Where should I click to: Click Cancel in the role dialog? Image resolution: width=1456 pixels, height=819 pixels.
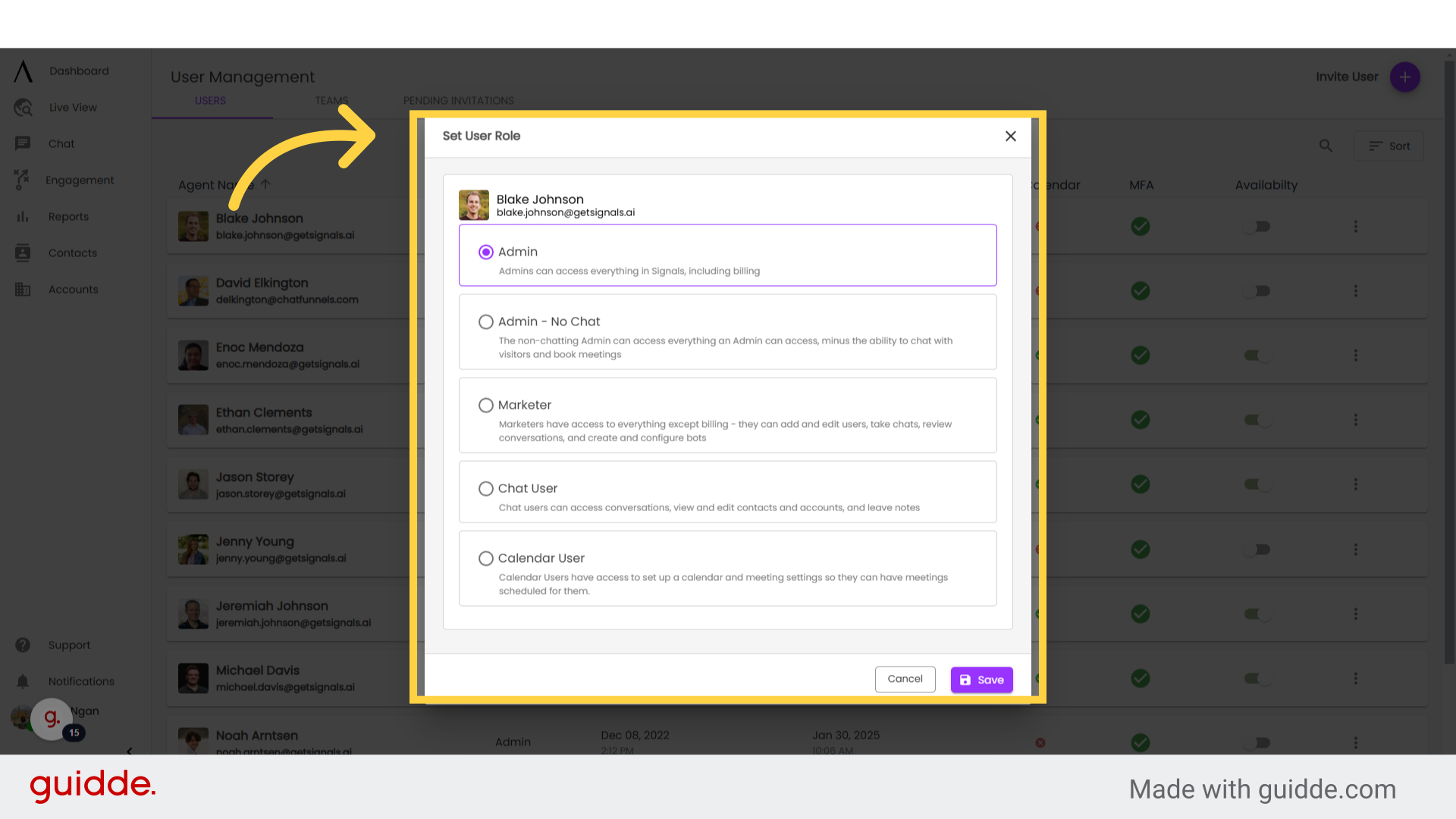905,679
